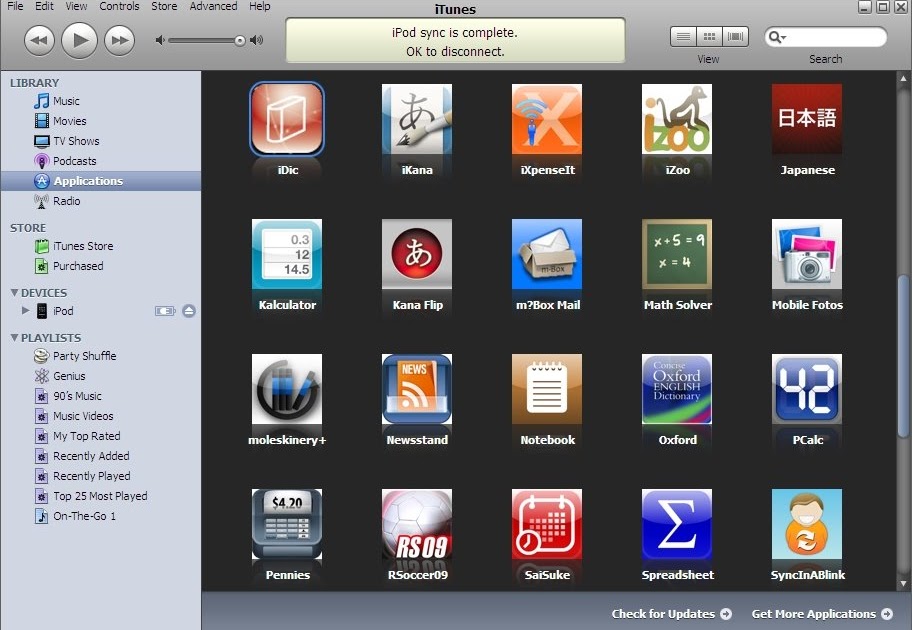912x630 pixels.
Task: Select the Kana Flip app icon
Action: [x=417, y=254]
